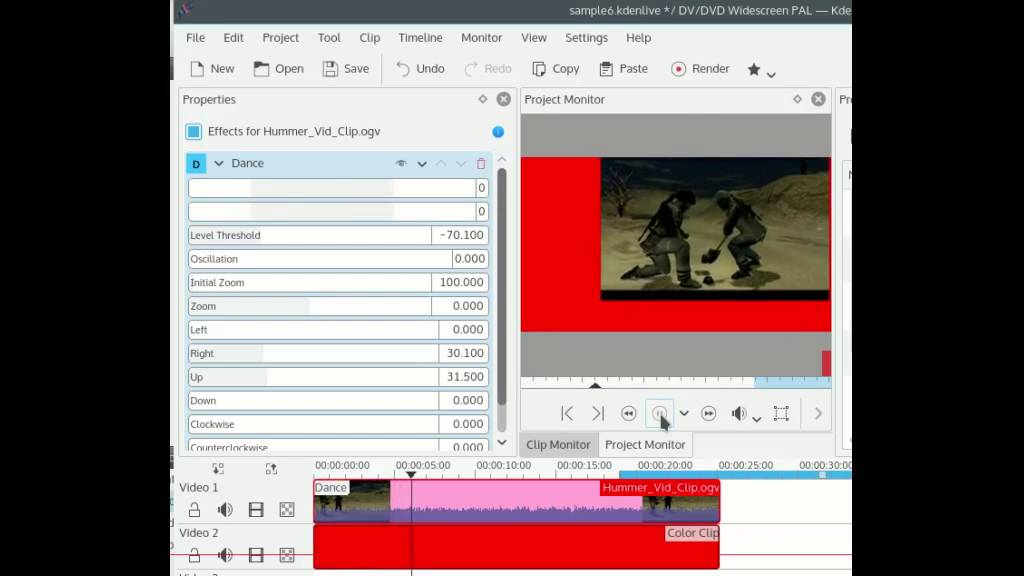Go to zone end in Project Monitor
1024x576 pixels.
(598, 413)
